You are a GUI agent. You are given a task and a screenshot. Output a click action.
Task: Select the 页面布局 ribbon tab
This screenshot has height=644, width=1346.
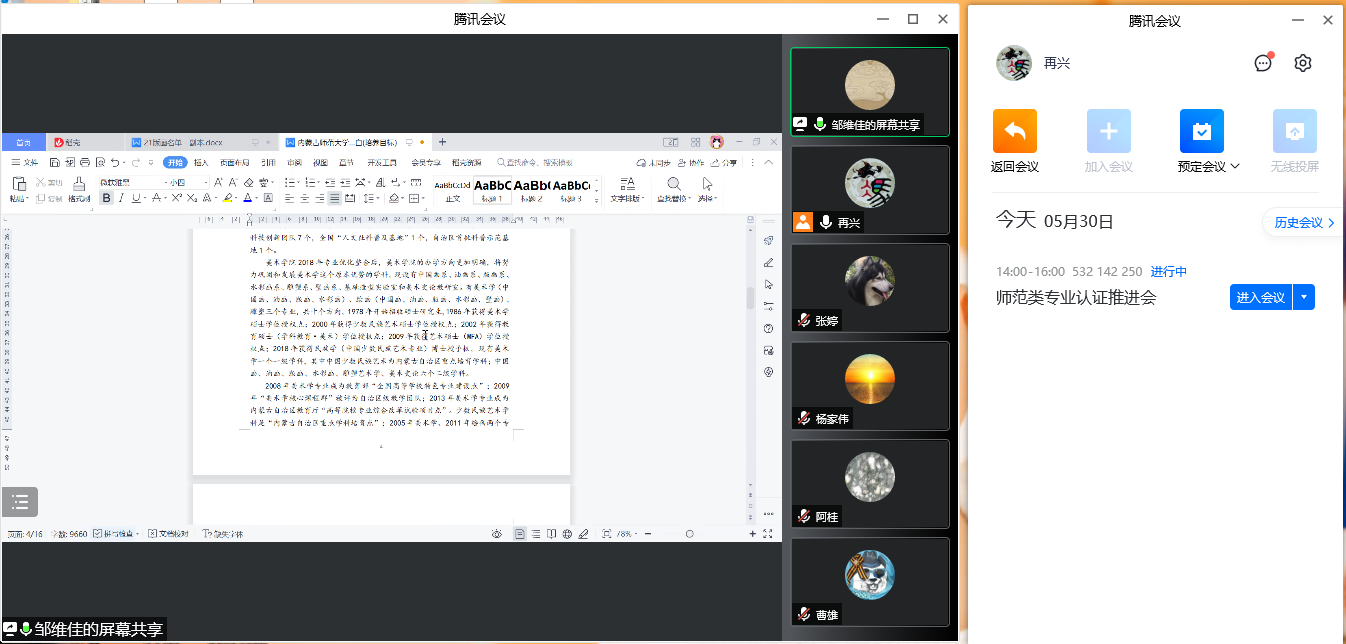[x=235, y=162]
